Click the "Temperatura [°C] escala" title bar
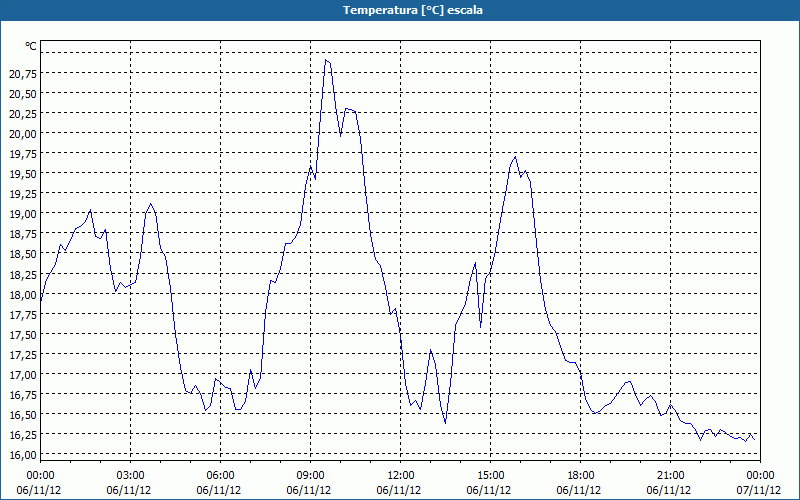 pyautogui.click(x=400, y=10)
